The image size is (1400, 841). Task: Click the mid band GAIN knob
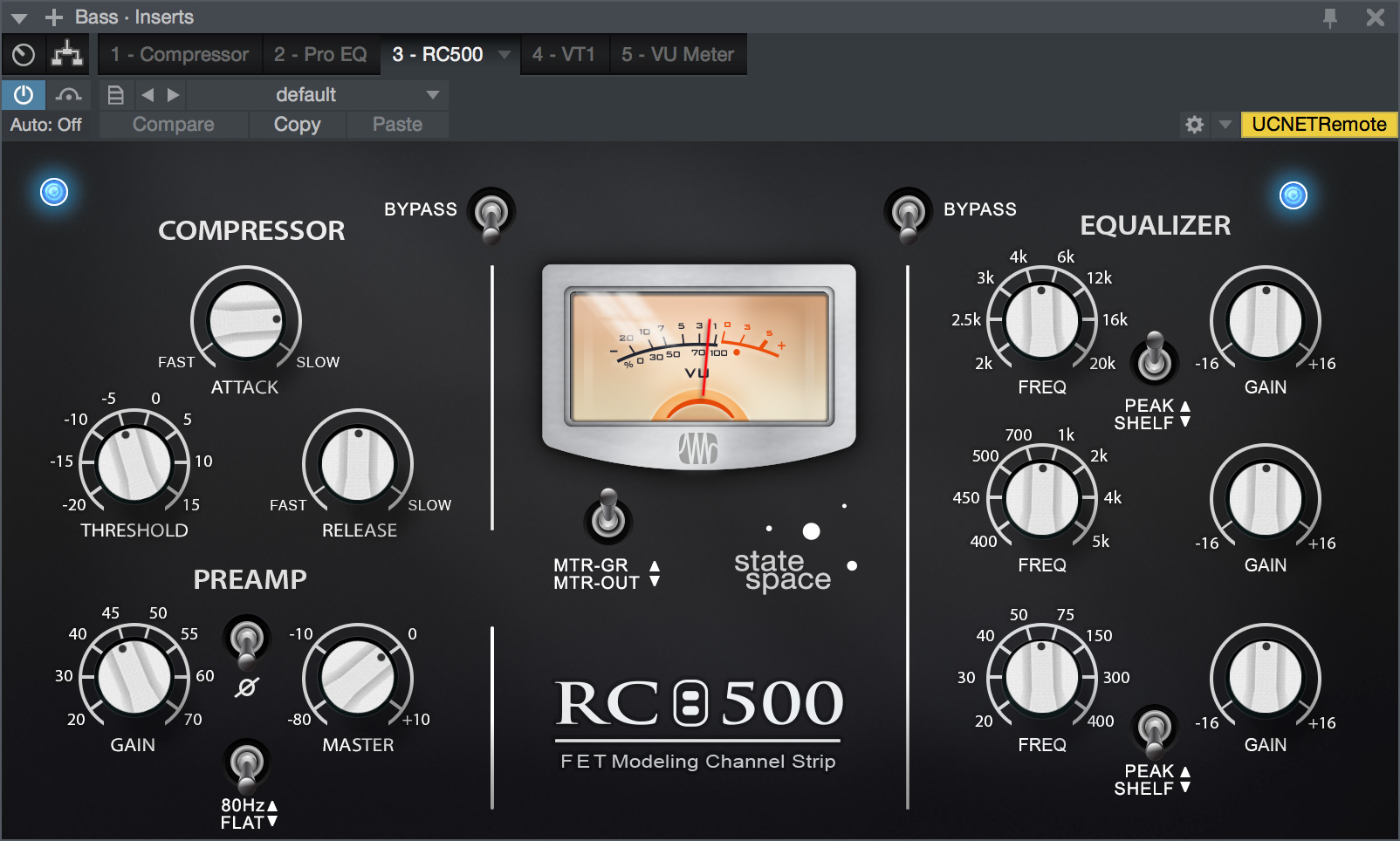click(x=1266, y=499)
